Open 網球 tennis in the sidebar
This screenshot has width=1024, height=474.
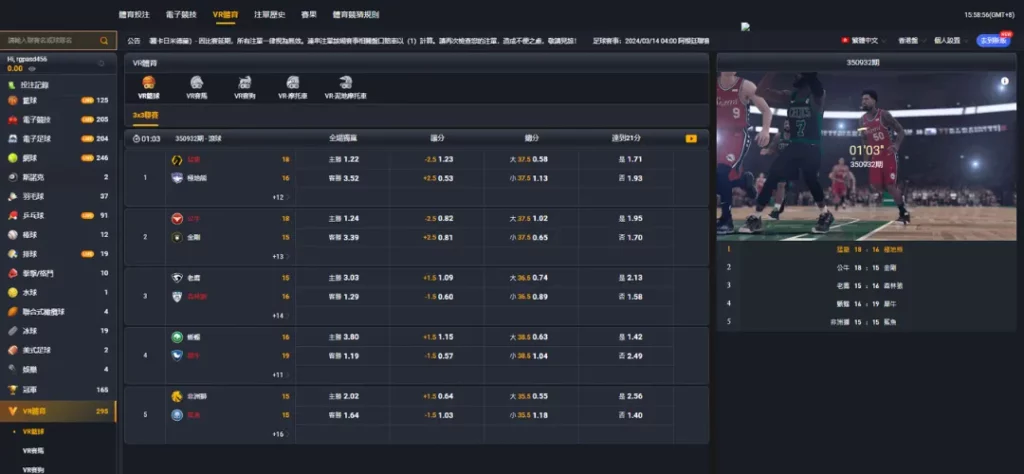click(58, 158)
